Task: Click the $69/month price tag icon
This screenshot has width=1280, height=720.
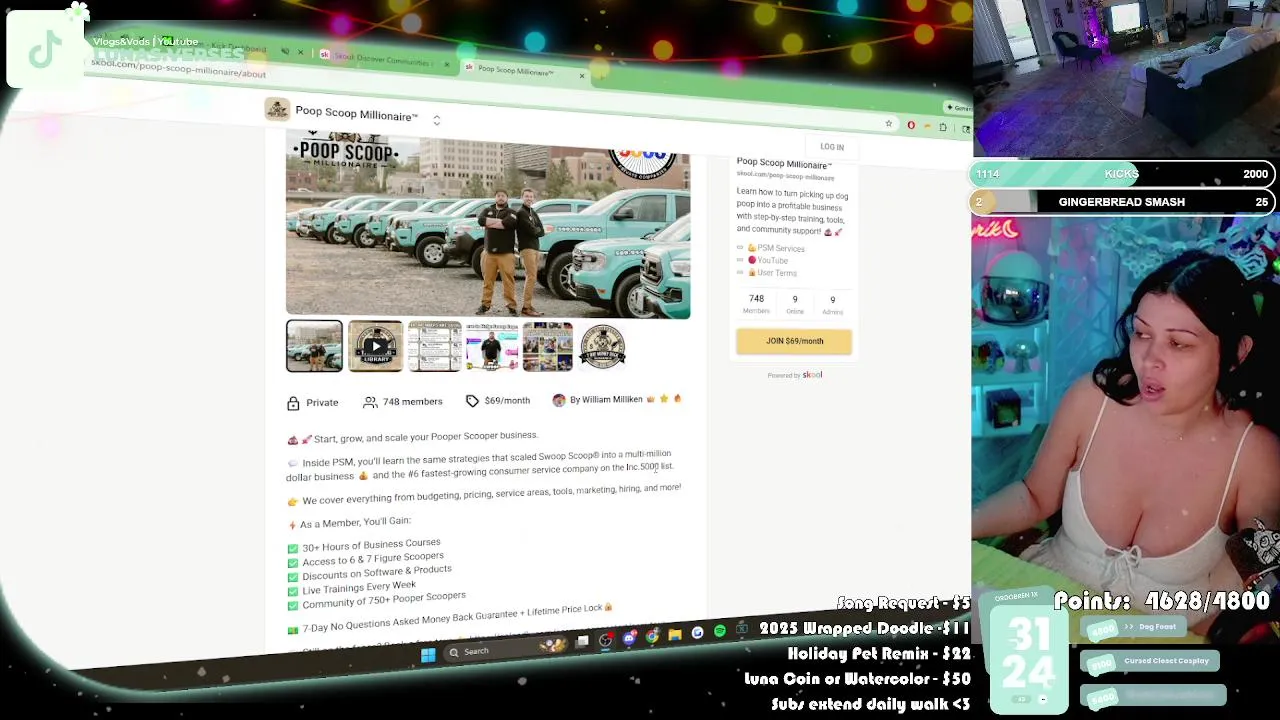Action: coord(472,401)
